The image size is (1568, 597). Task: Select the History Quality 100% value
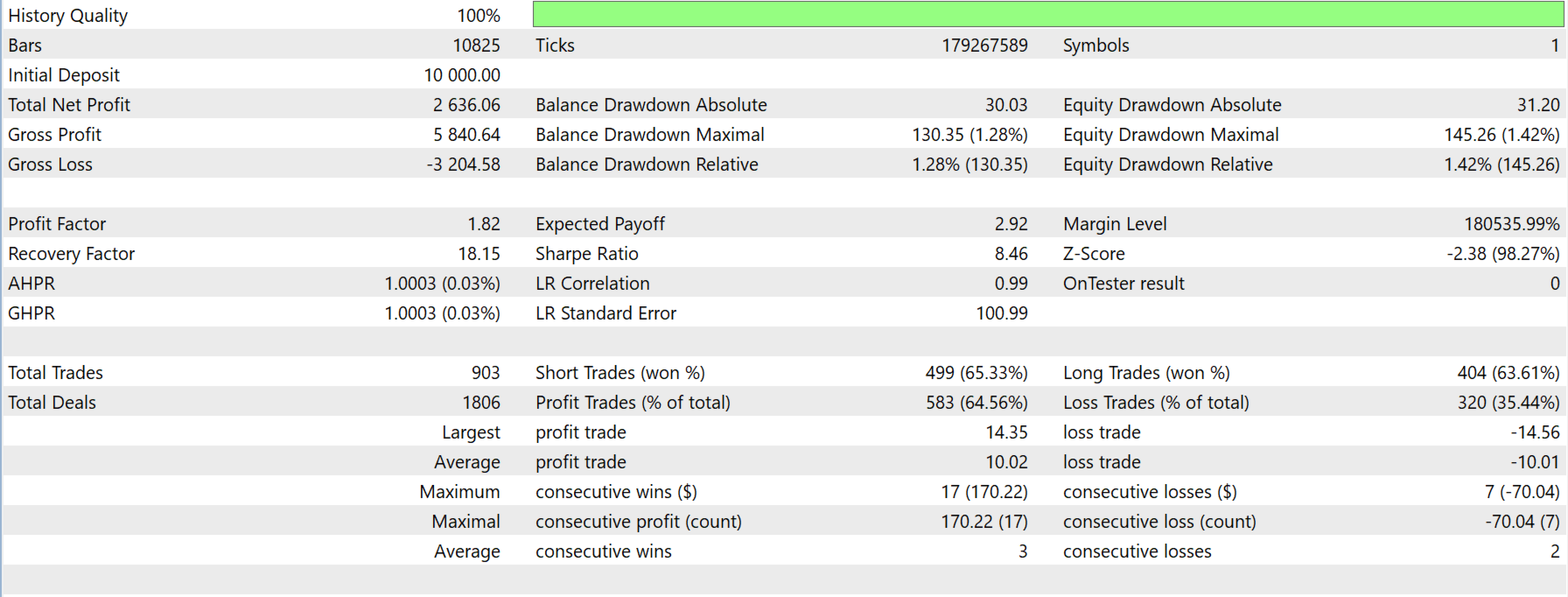(478, 16)
